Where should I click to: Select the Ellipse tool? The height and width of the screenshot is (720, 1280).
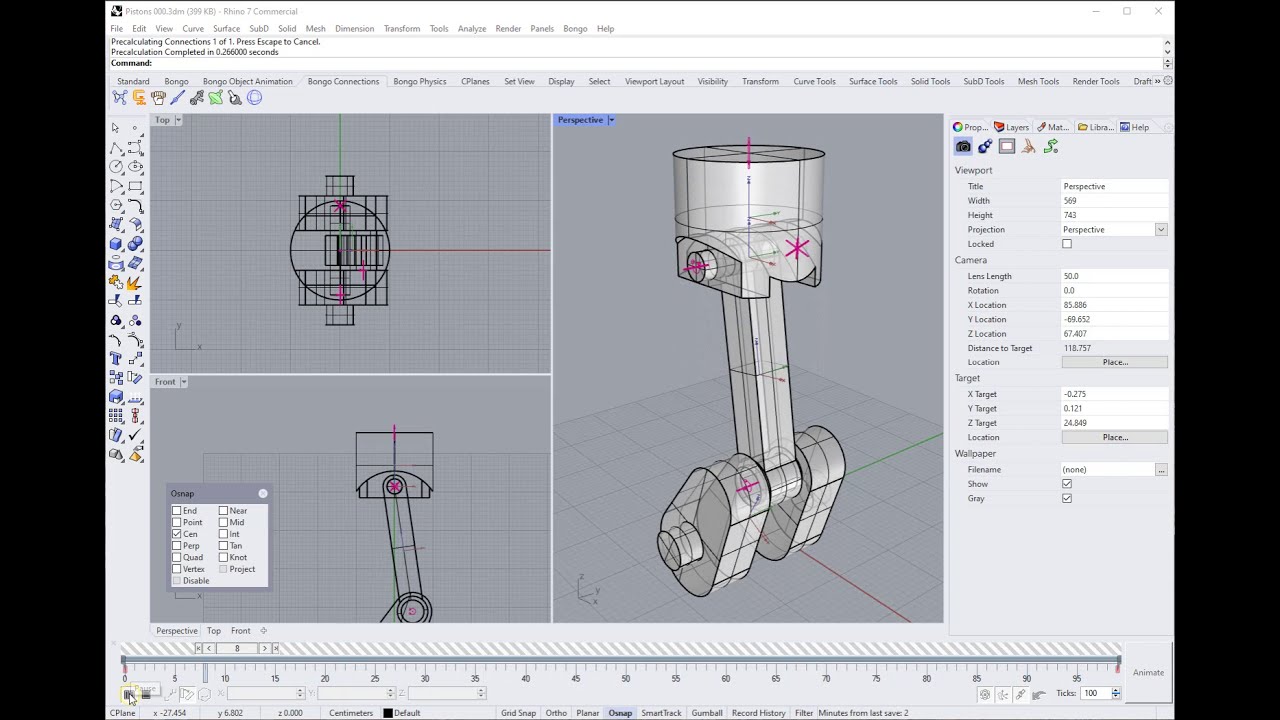135,166
